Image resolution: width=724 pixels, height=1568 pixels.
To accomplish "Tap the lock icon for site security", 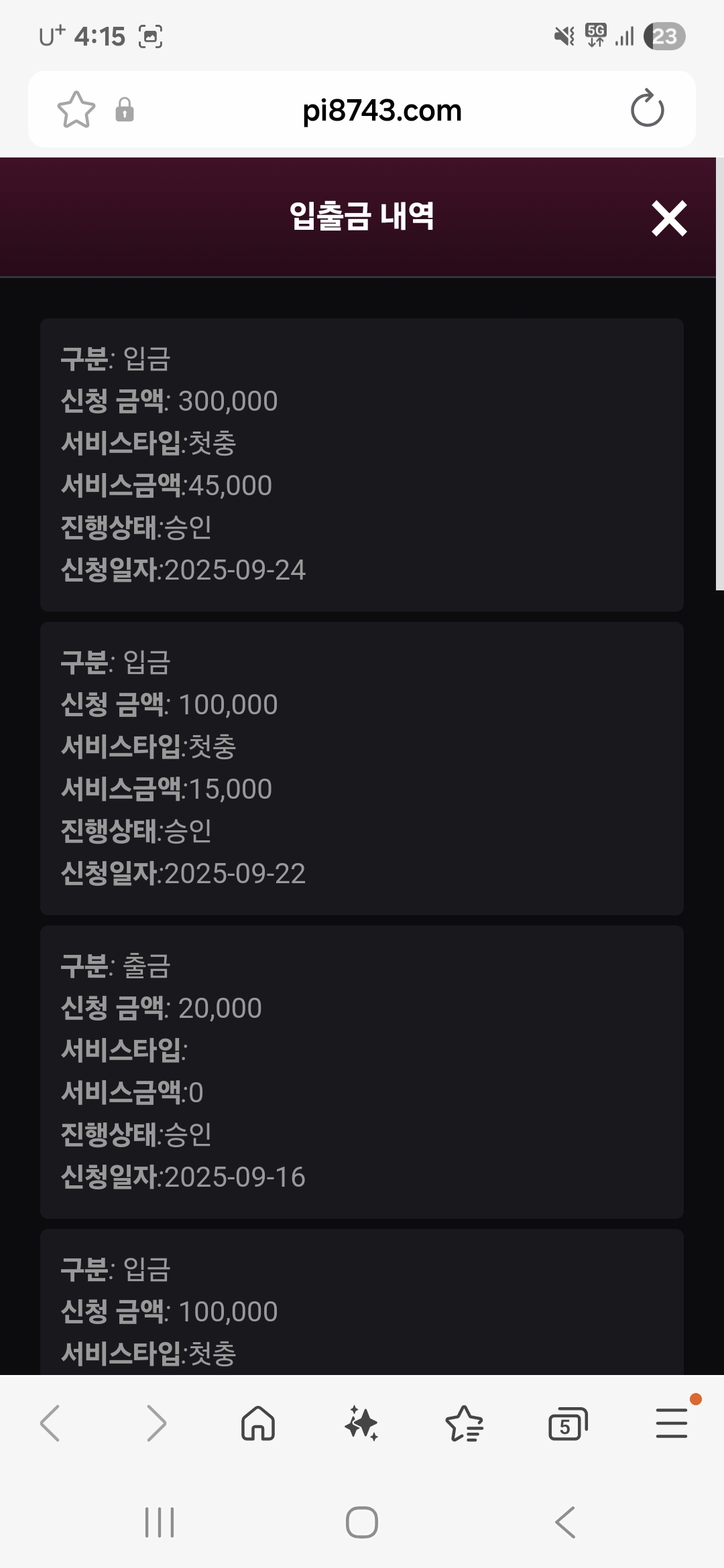I will click(125, 110).
